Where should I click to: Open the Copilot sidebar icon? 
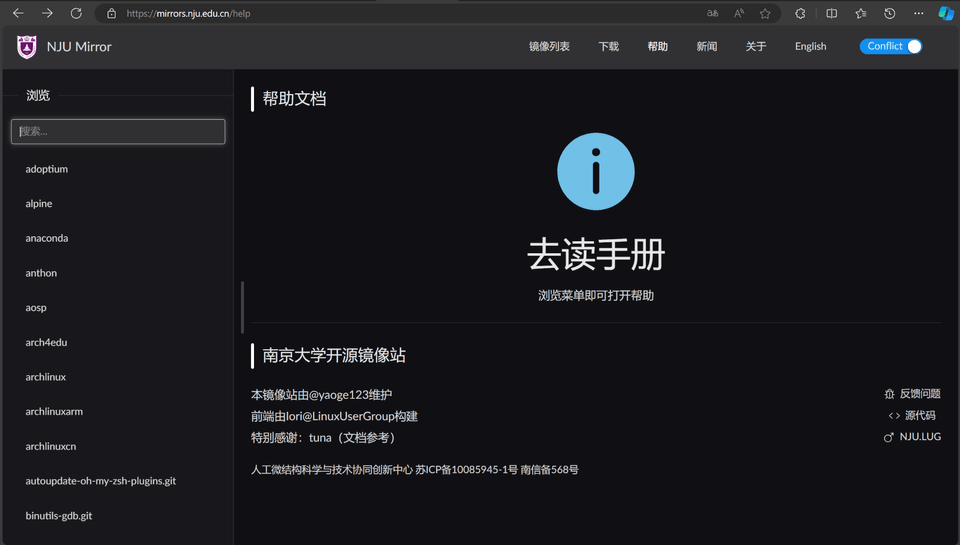(x=945, y=14)
